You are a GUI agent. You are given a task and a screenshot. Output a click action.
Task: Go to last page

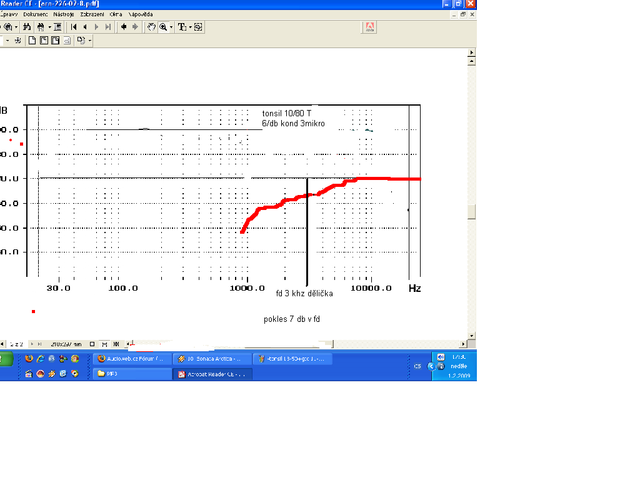click(x=108, y=27)
